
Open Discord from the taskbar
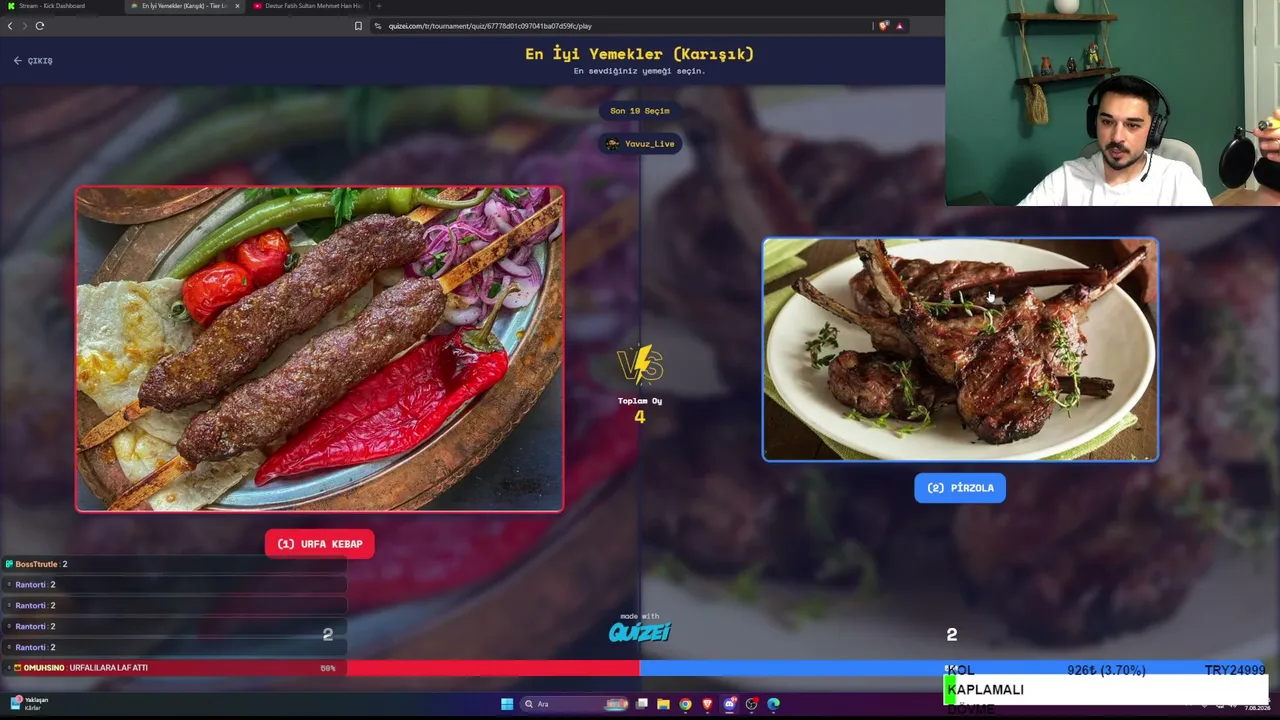point(729,704)
